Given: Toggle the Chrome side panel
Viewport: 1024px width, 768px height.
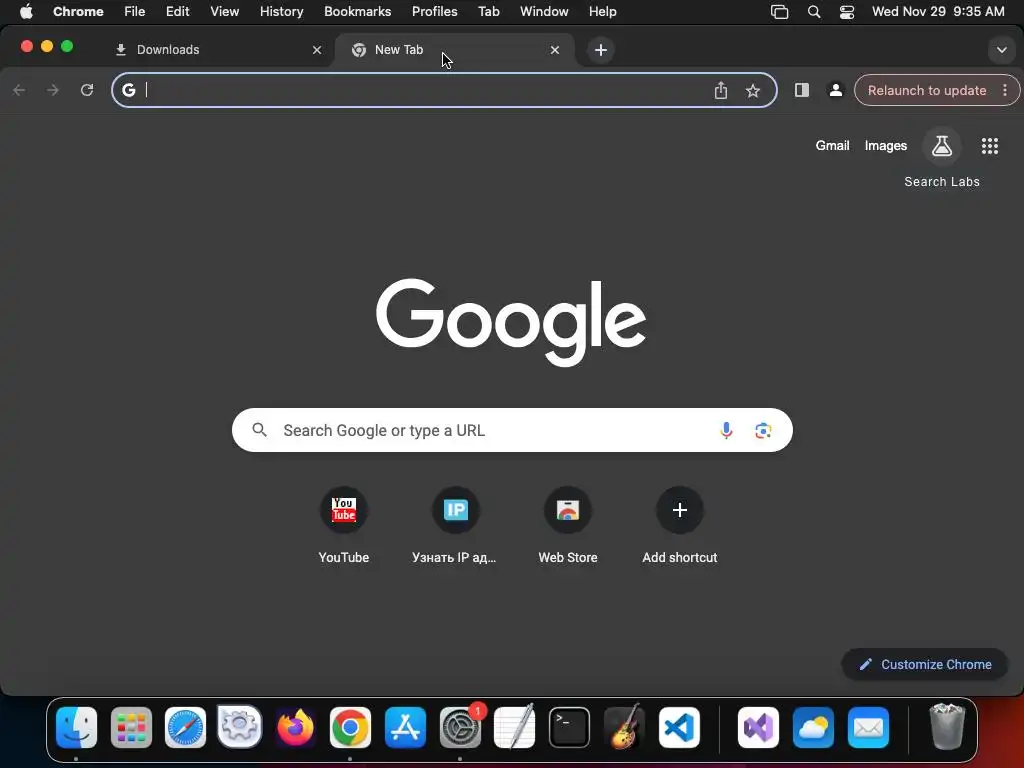Looking at the screenshot, I should [802, 90].
